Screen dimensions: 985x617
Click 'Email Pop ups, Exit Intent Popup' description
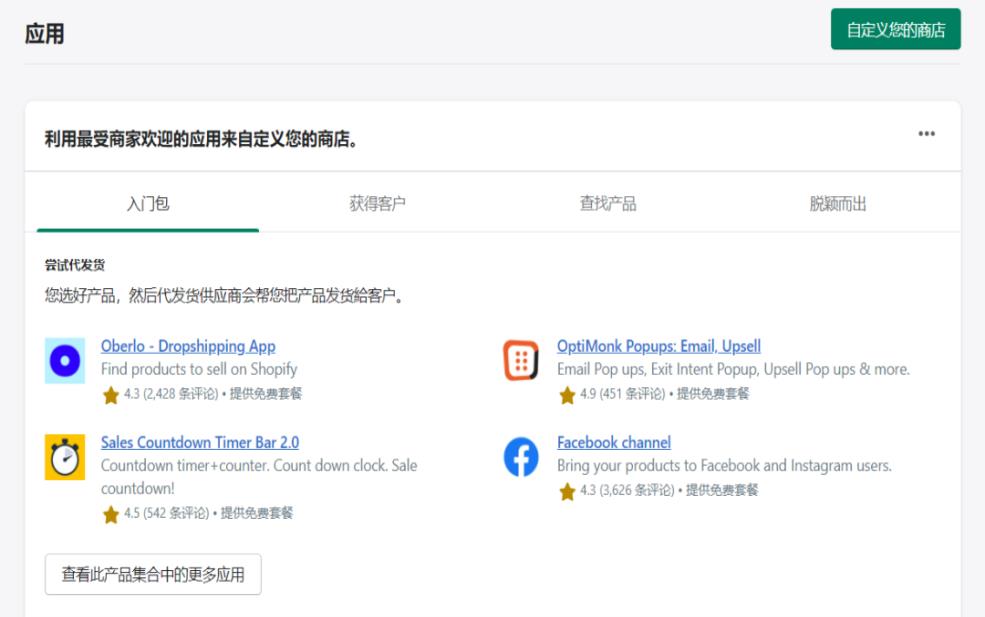pos(734,369)
